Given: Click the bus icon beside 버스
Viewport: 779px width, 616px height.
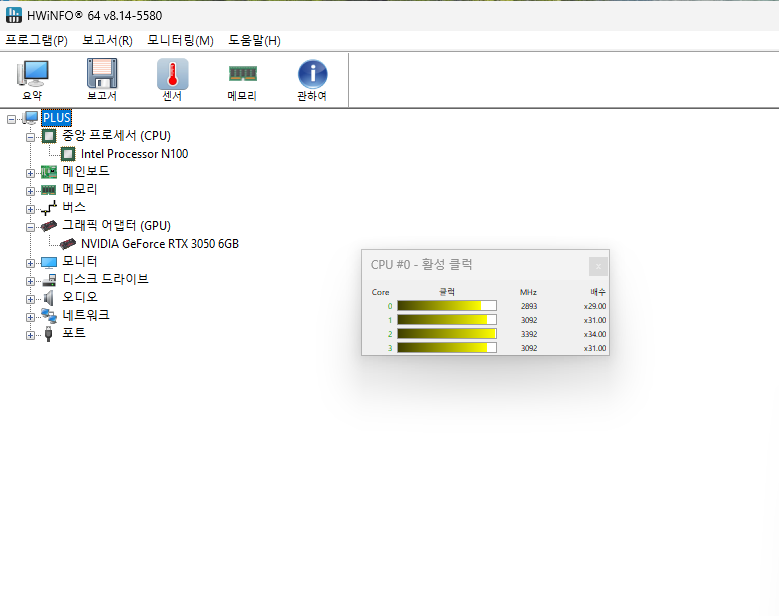Looking at the screenshot, I should 49,208.
